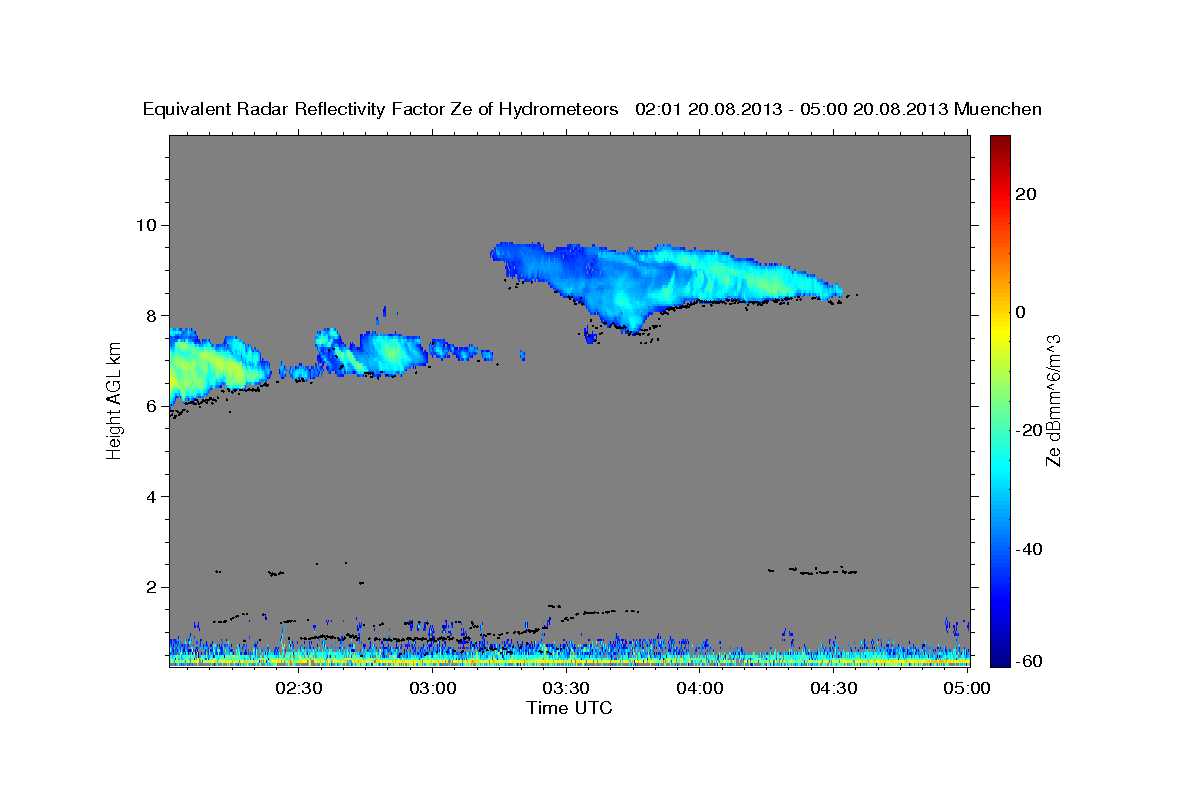Click the height tick label '4'
Screen dimensions: 1200x800
click(153, 497)
